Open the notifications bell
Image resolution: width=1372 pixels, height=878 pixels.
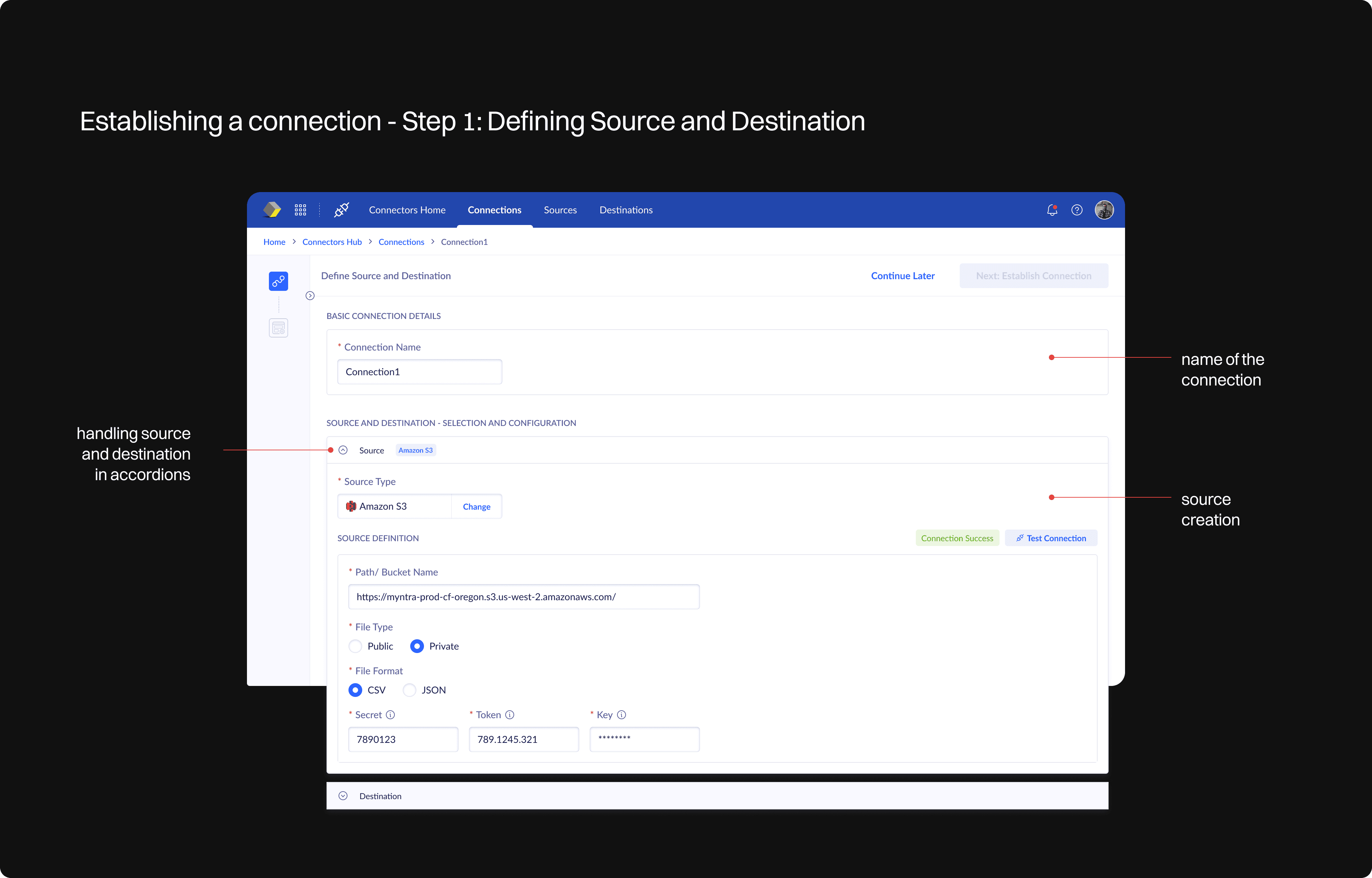(1052, 210)
